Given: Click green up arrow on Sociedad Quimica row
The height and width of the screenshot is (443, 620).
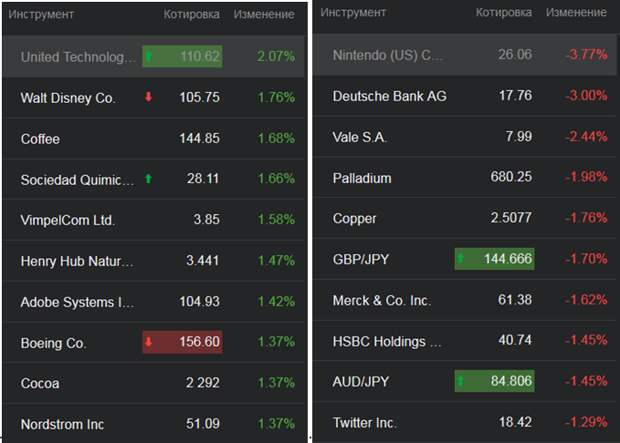Looking at the screenshot, I should tap(149, 179).
